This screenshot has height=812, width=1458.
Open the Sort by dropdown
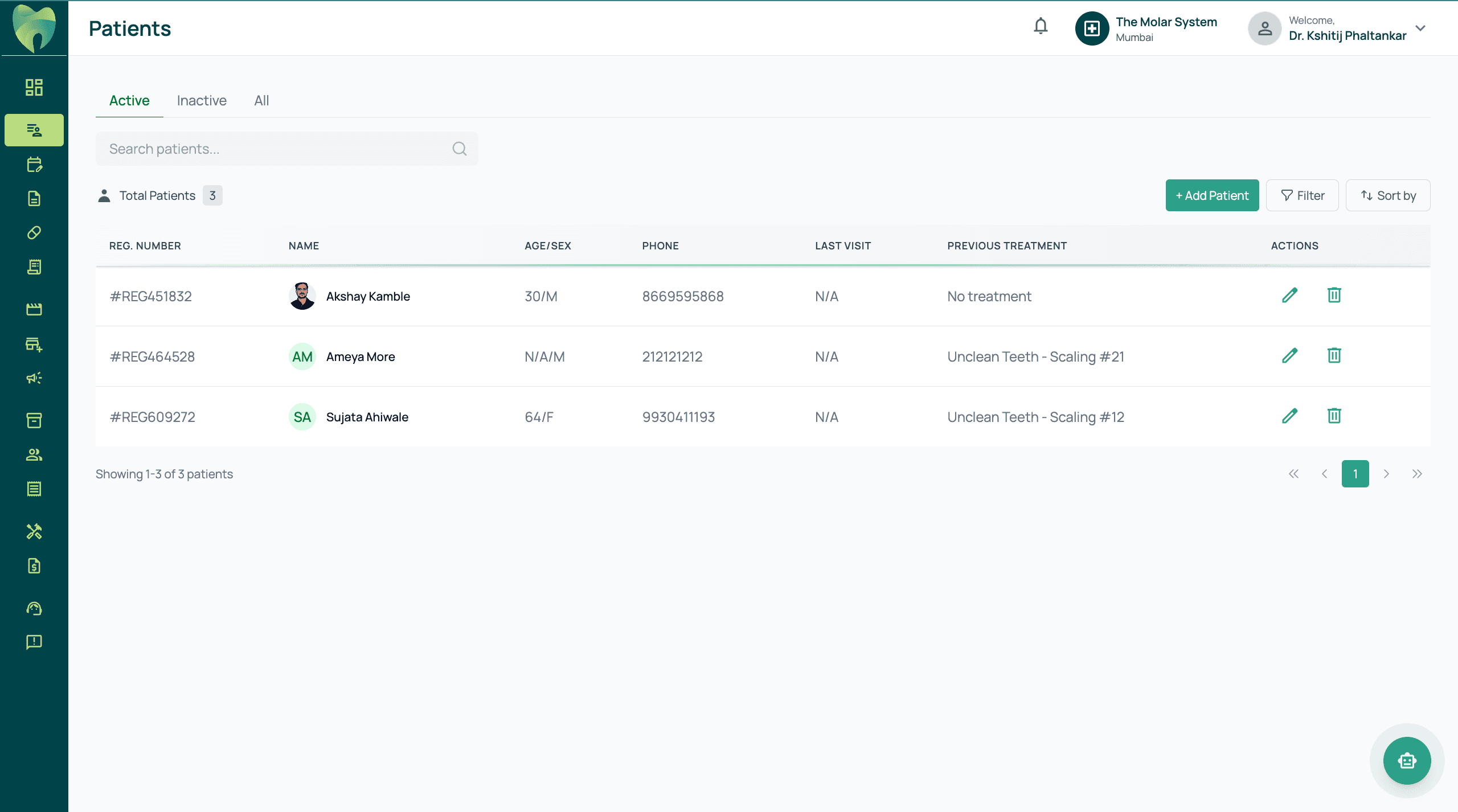pyautogui.click(x=1388, y=195)
